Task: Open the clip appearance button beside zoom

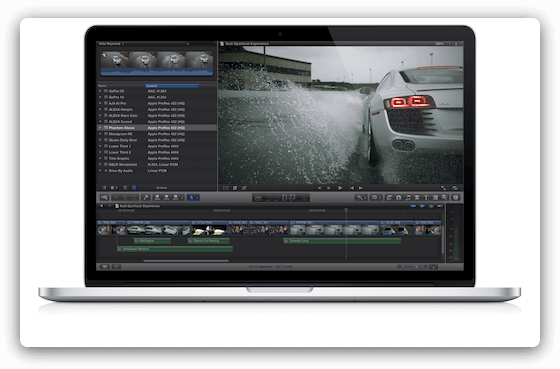Action: [x=434, y=266]
